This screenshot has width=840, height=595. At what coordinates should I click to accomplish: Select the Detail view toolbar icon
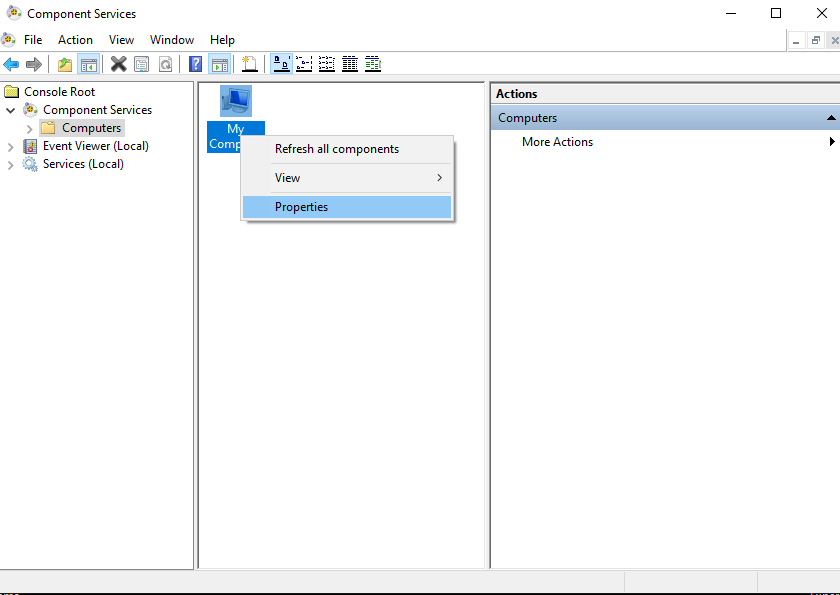[x=350, y=64]
